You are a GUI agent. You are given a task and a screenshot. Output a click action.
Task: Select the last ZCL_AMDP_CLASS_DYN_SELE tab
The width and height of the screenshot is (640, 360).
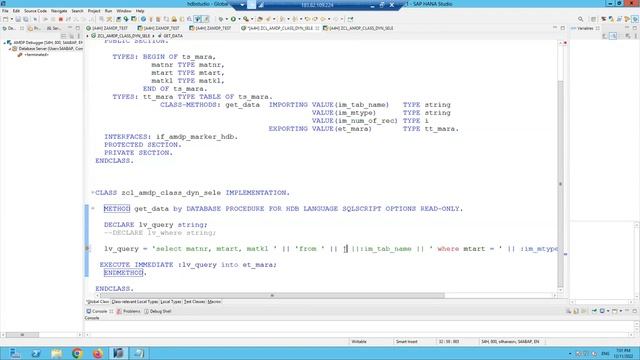pos(359,28)
